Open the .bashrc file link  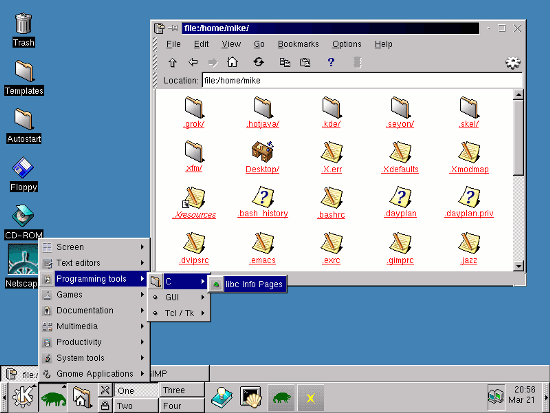(x=331, y=215)
